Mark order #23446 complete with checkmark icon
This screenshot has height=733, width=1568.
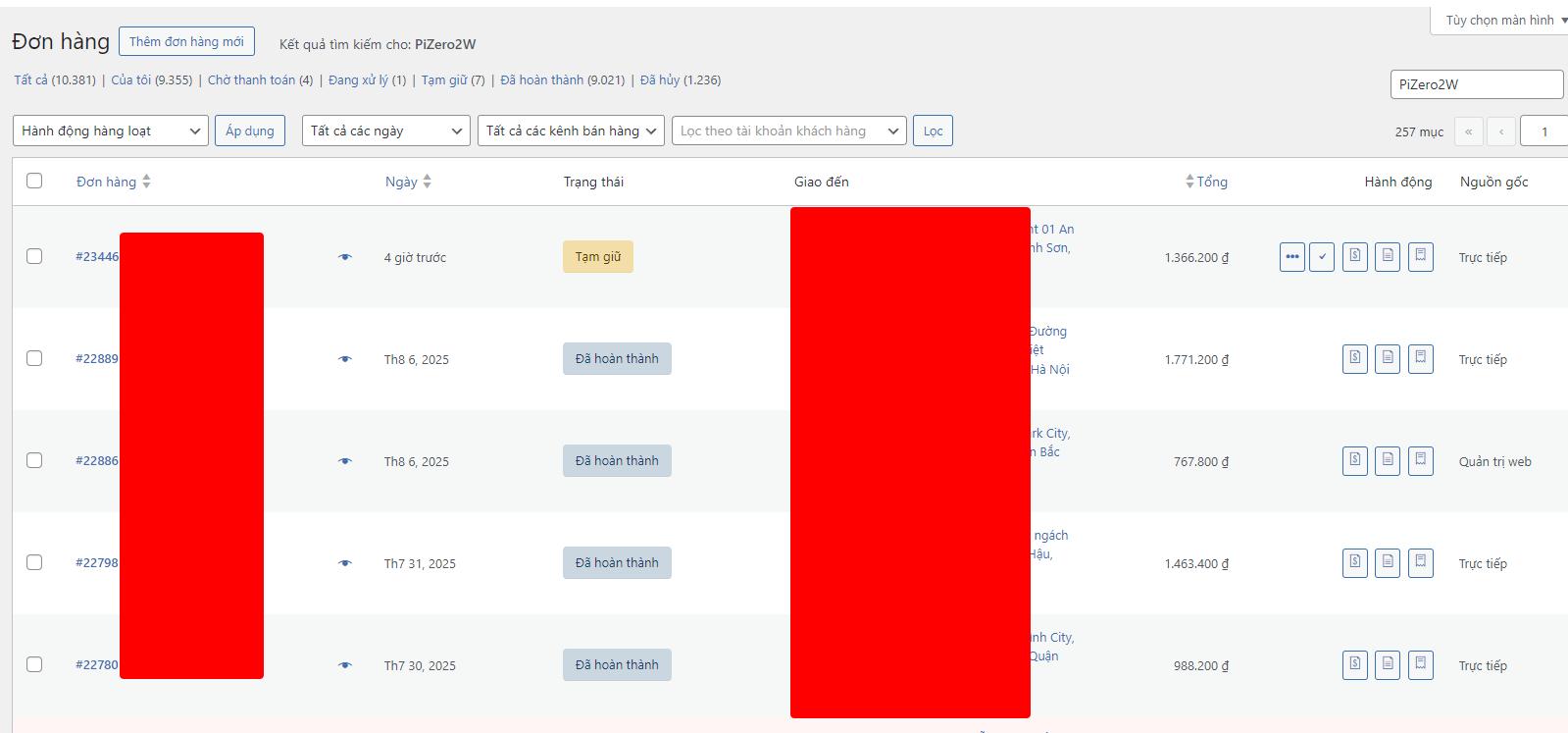1322,257
